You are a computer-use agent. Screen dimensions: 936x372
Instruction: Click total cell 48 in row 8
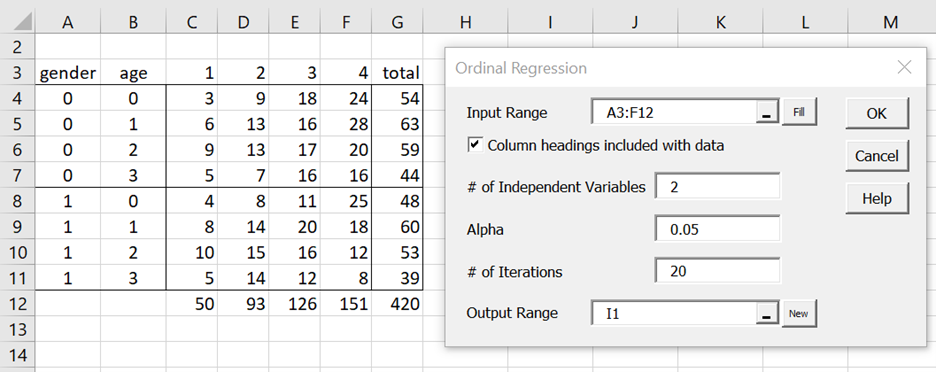(397, 201)
